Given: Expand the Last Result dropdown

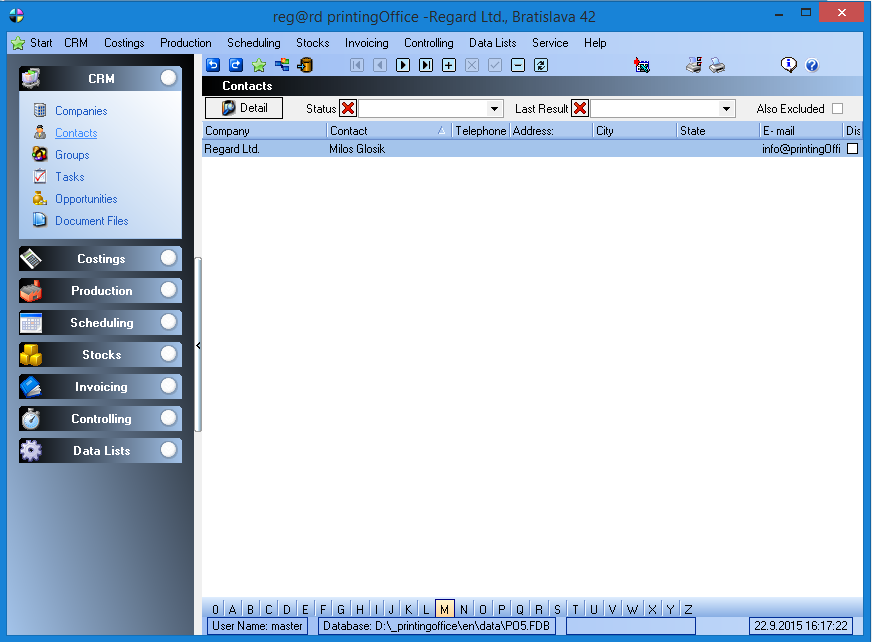Looking at the screenshot, I should (x=727, y=109).
